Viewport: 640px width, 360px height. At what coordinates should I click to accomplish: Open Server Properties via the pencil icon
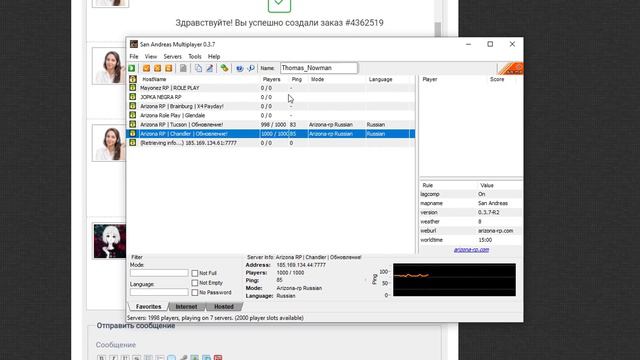tap(209, 68)
